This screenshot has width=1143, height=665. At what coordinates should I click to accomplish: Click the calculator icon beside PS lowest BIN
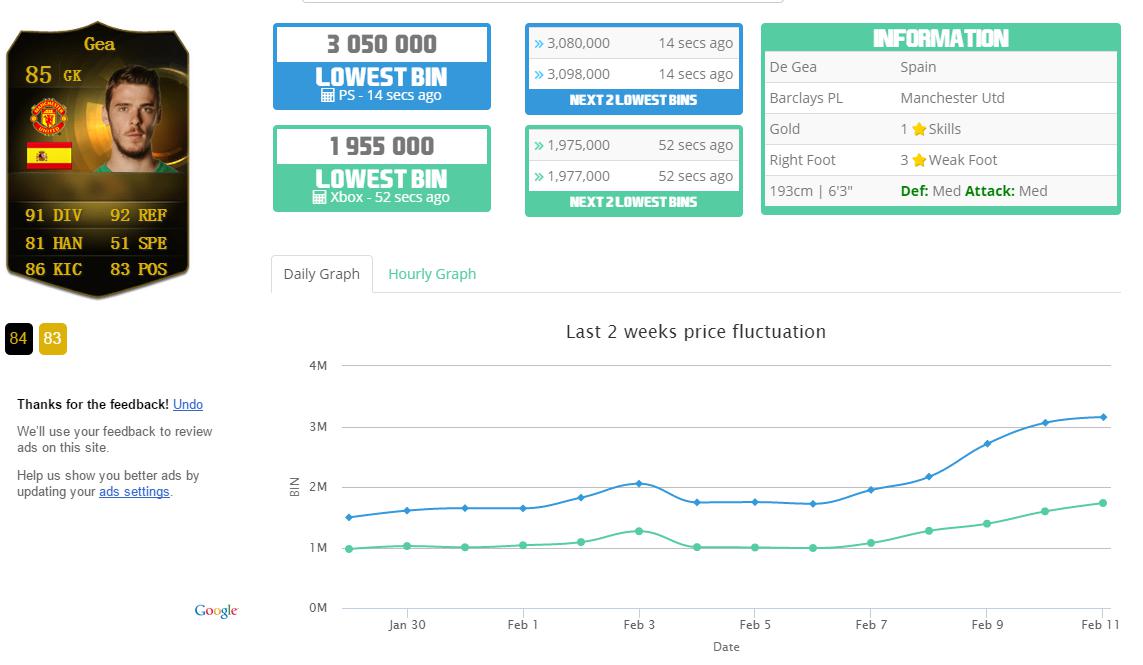[x=327, y=96]
